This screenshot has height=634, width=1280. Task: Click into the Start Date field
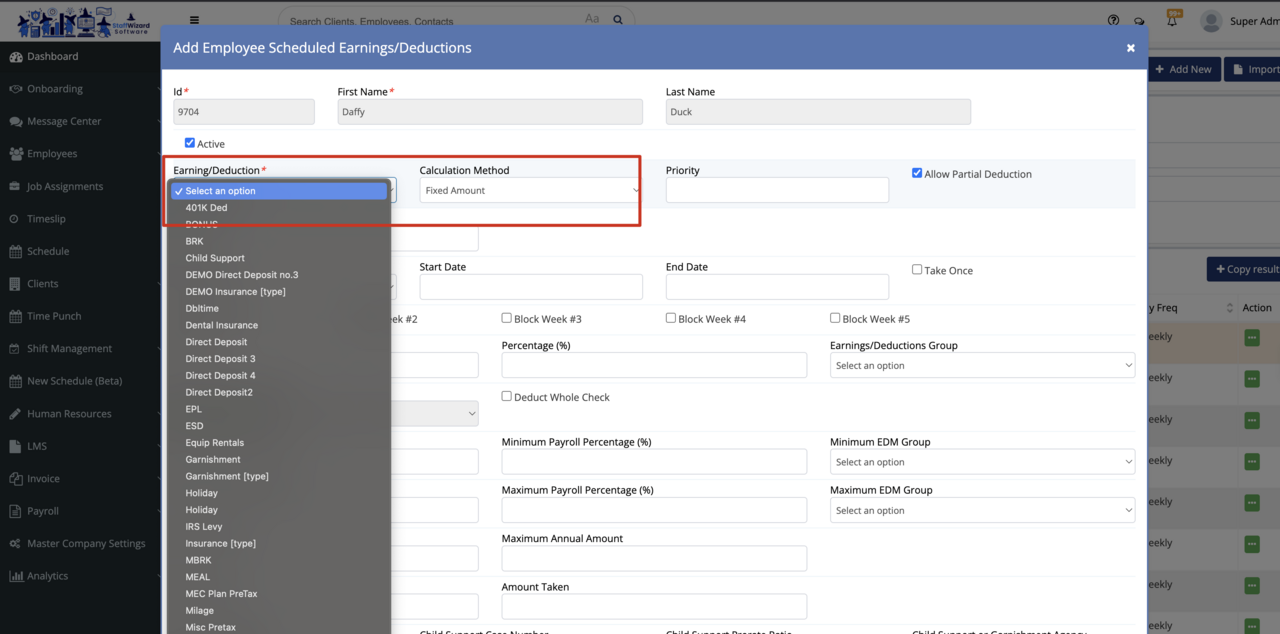click(530, 287)
